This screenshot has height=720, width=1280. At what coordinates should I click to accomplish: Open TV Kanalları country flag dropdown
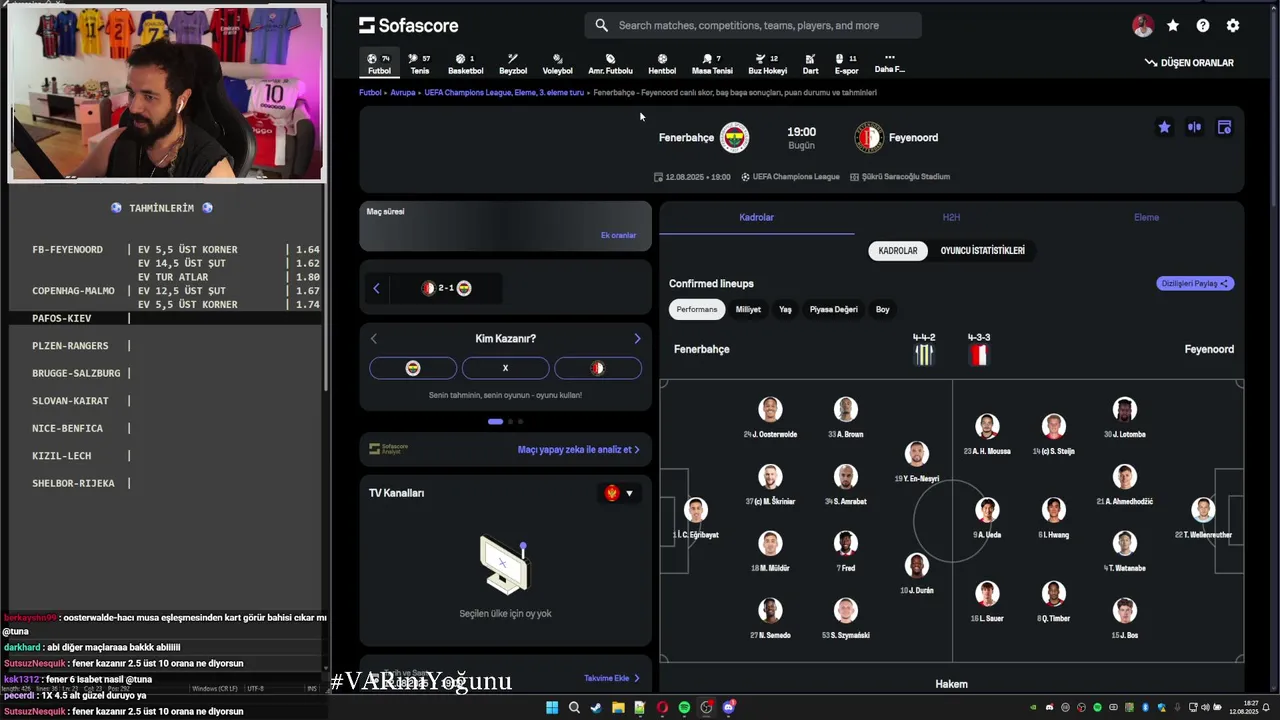[619, 493]
